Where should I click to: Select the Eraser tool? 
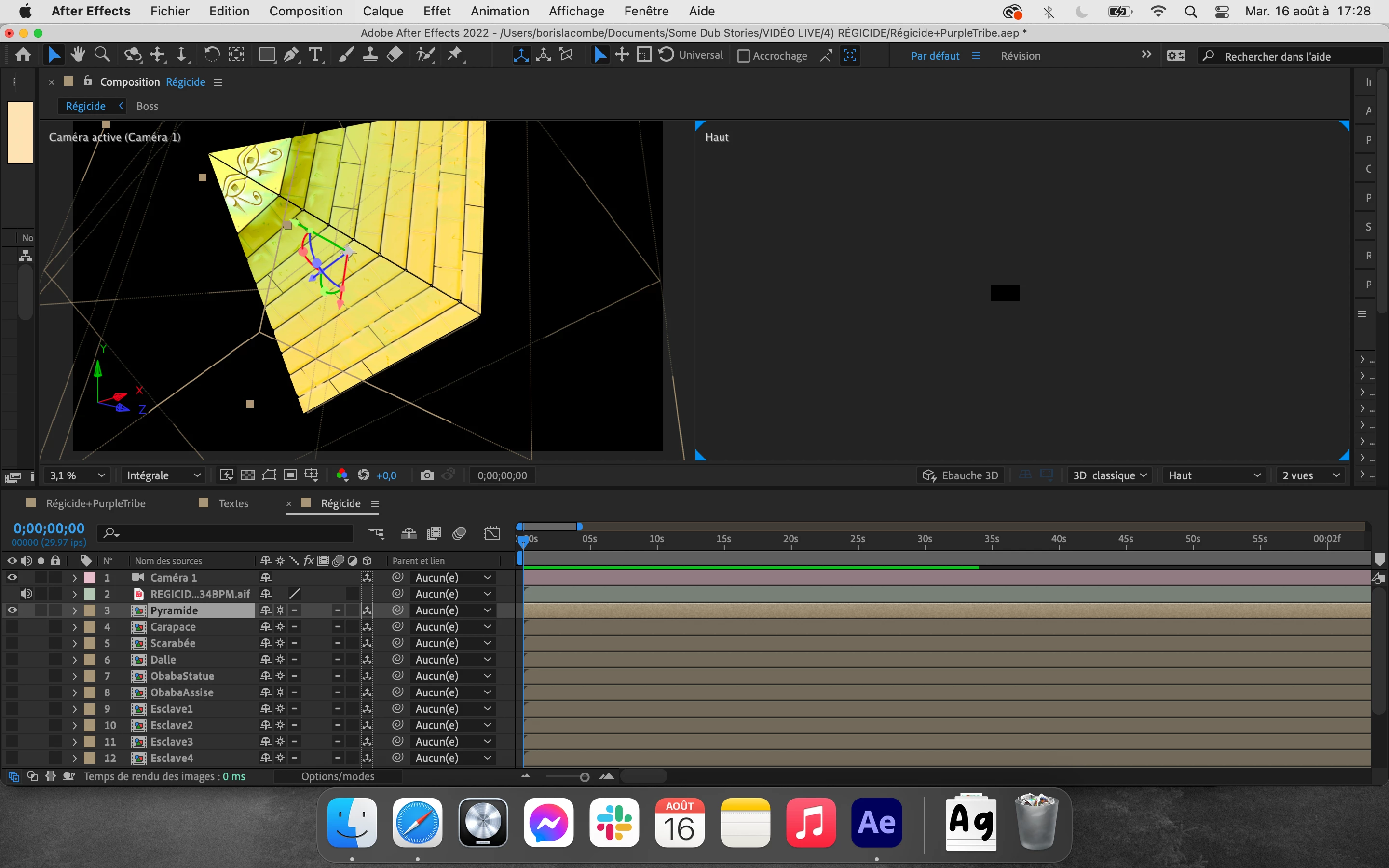395,55
